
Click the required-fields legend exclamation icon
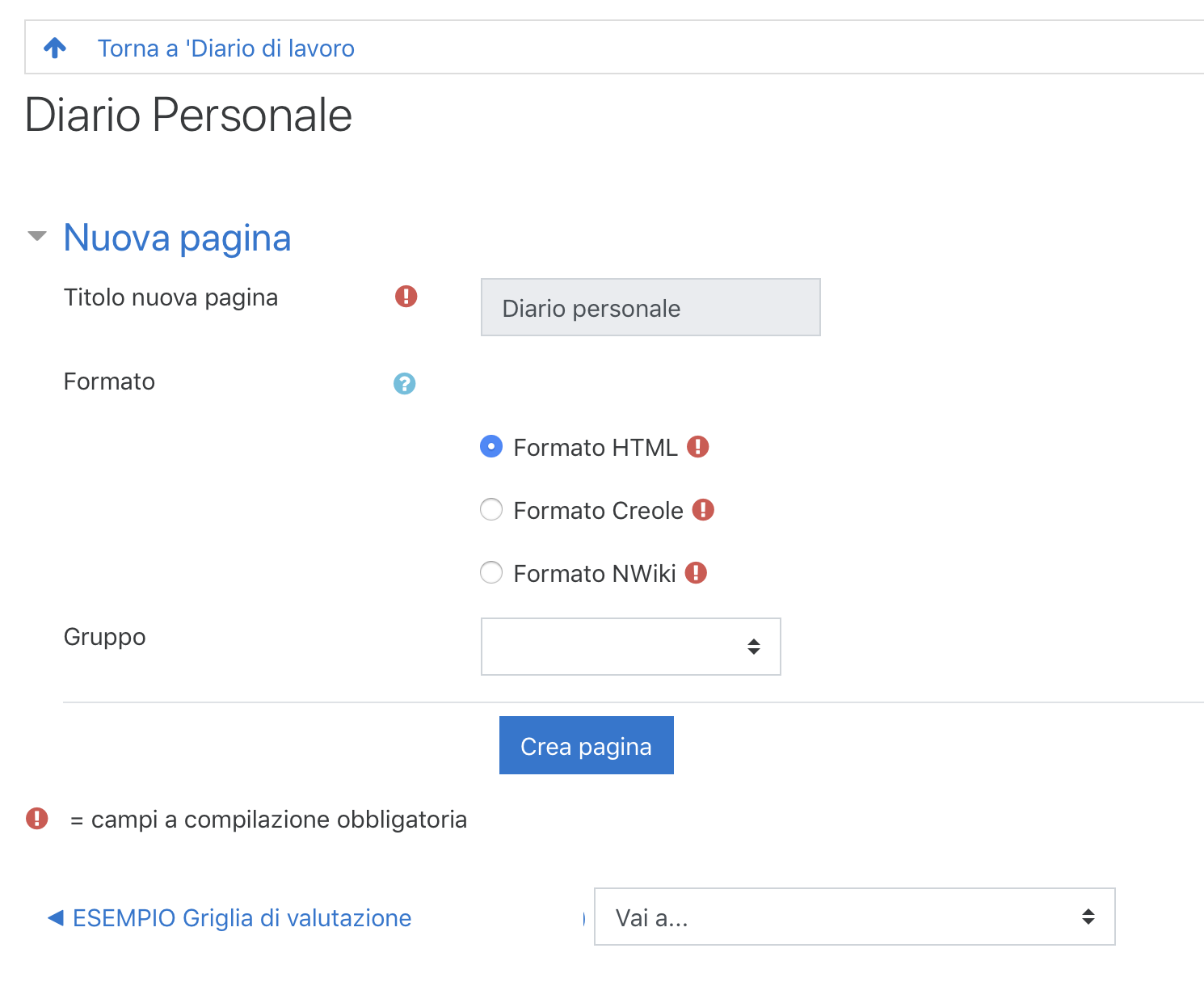(37, 819)
